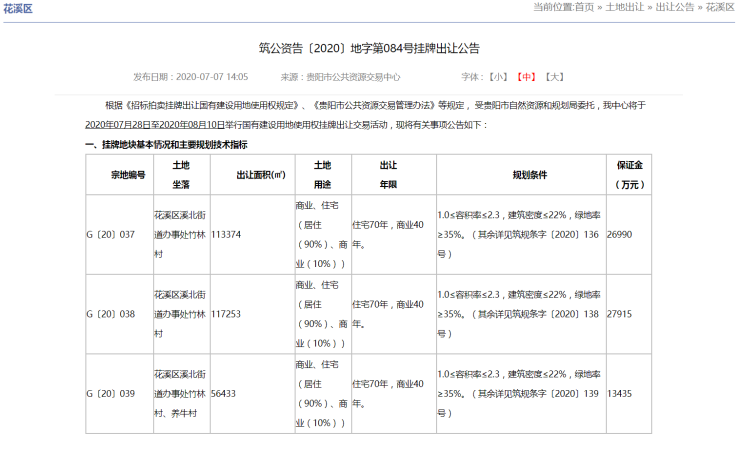Screen dimensions: 740x452
Task: Click section heading 挂牌地块基本情况和主要规划技术指标
Action: pyautogui.click(x=175, y=145)
